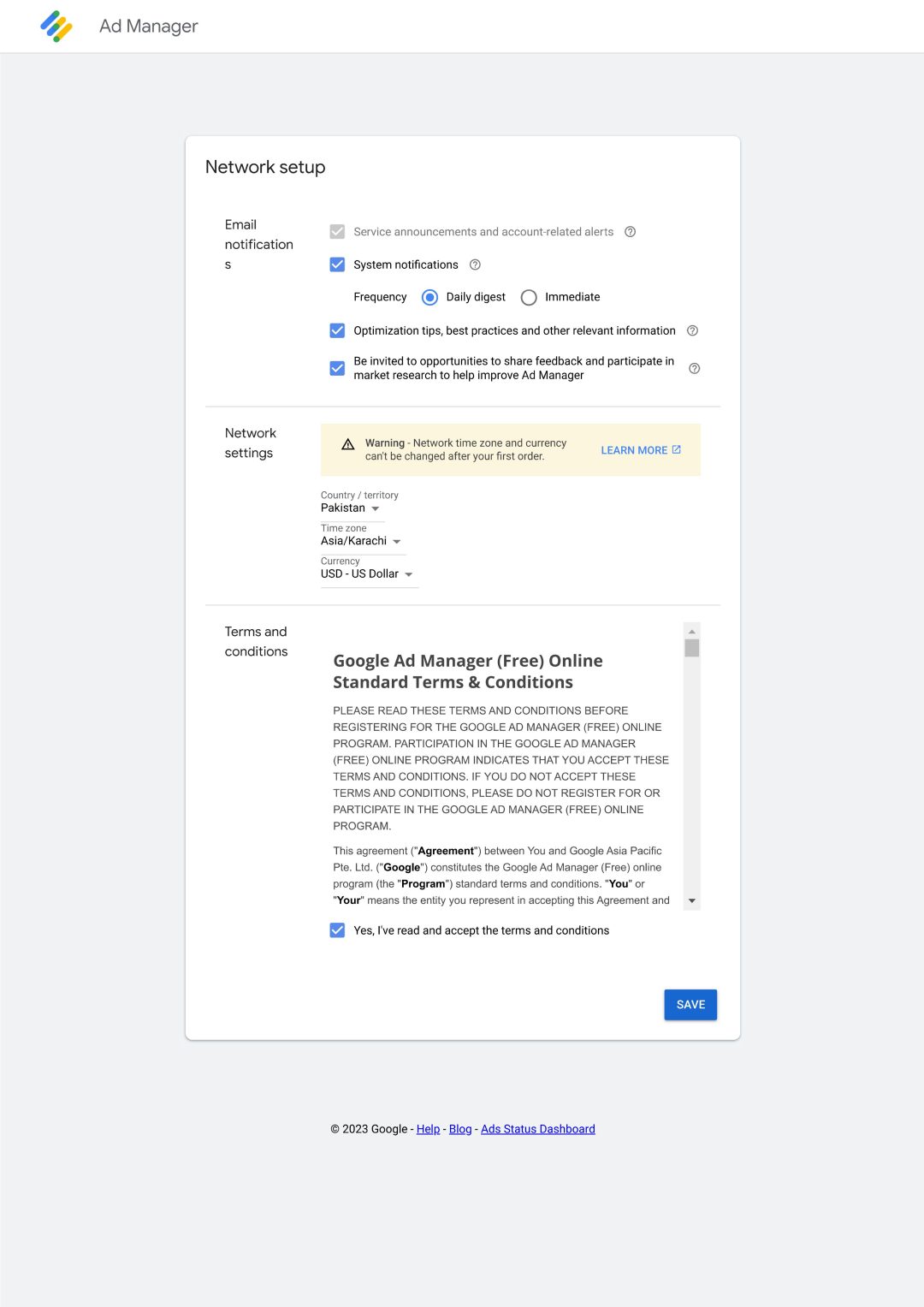This screenshot has height=1307, width=924.
Task: Click the SAVE button
Action: coord(690,1004)
